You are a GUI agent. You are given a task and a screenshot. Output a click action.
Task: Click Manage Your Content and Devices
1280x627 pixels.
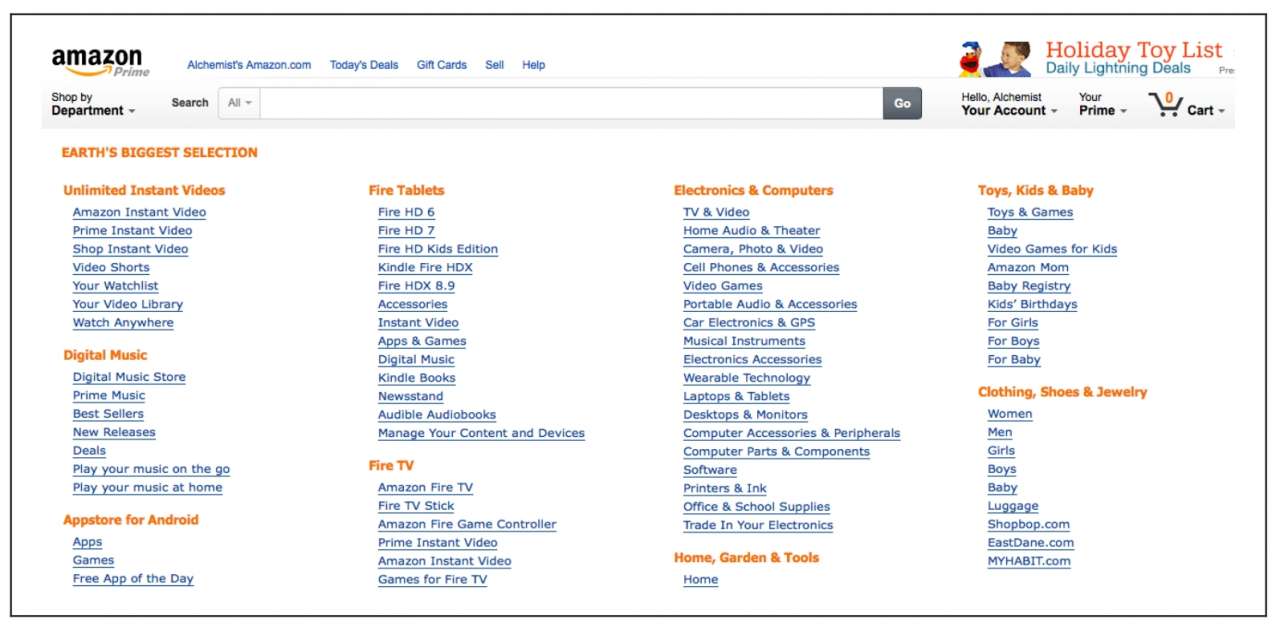click(481, 434)
